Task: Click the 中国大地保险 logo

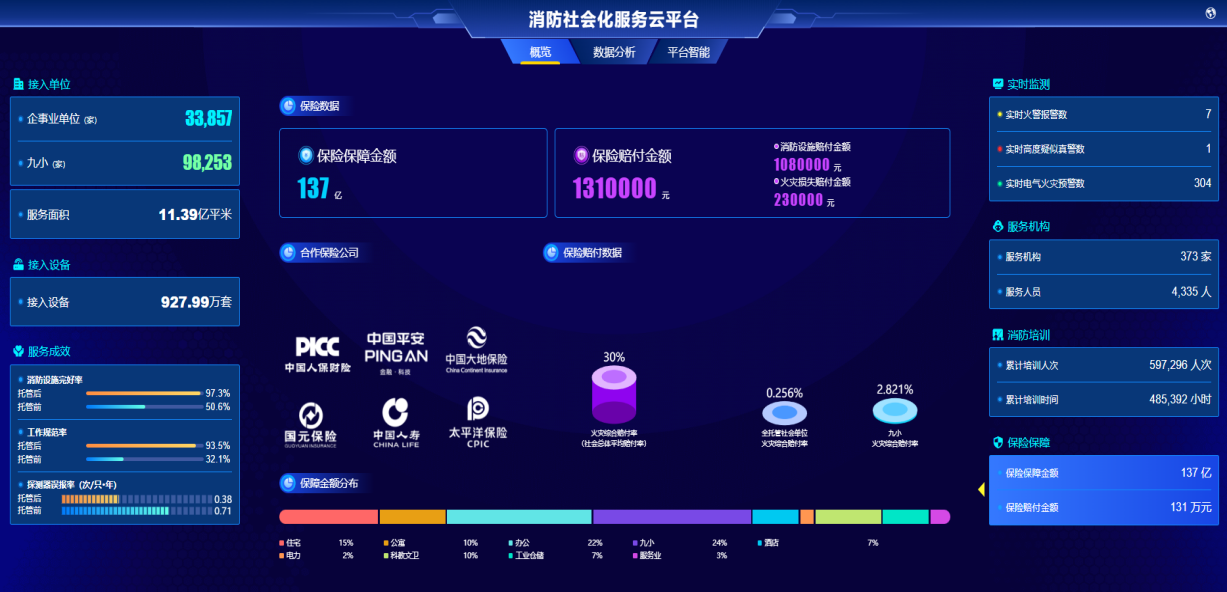Action: 476,351
